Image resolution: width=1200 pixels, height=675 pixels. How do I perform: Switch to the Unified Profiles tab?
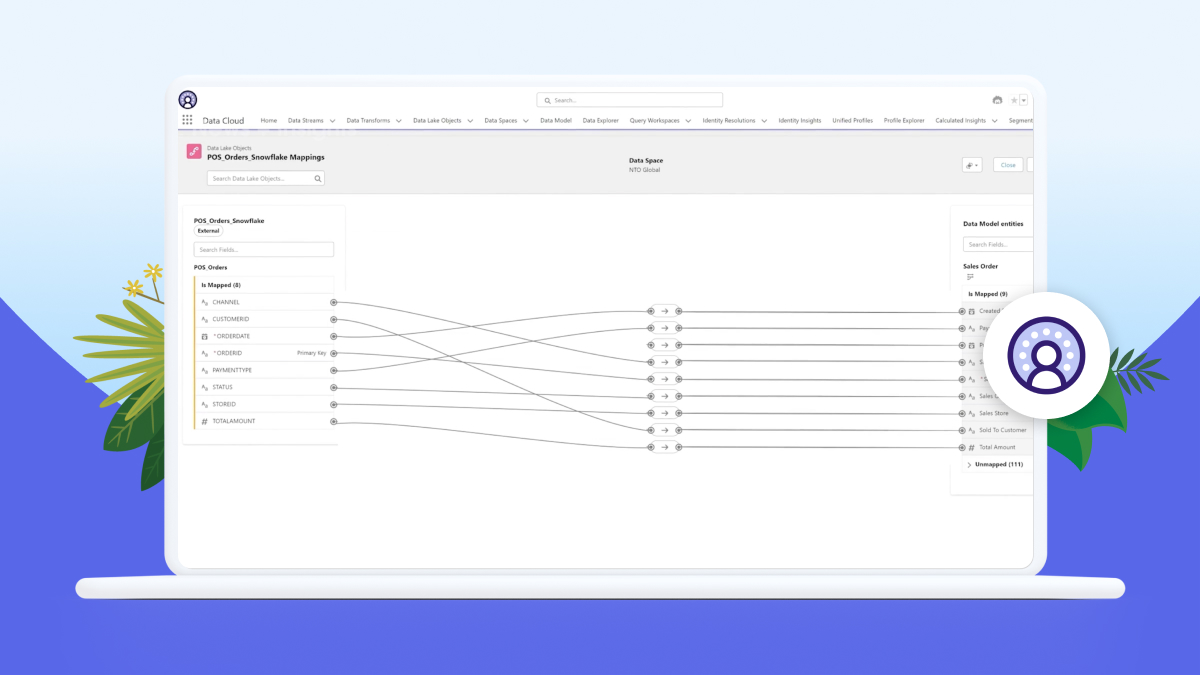(x=852, y=121)
